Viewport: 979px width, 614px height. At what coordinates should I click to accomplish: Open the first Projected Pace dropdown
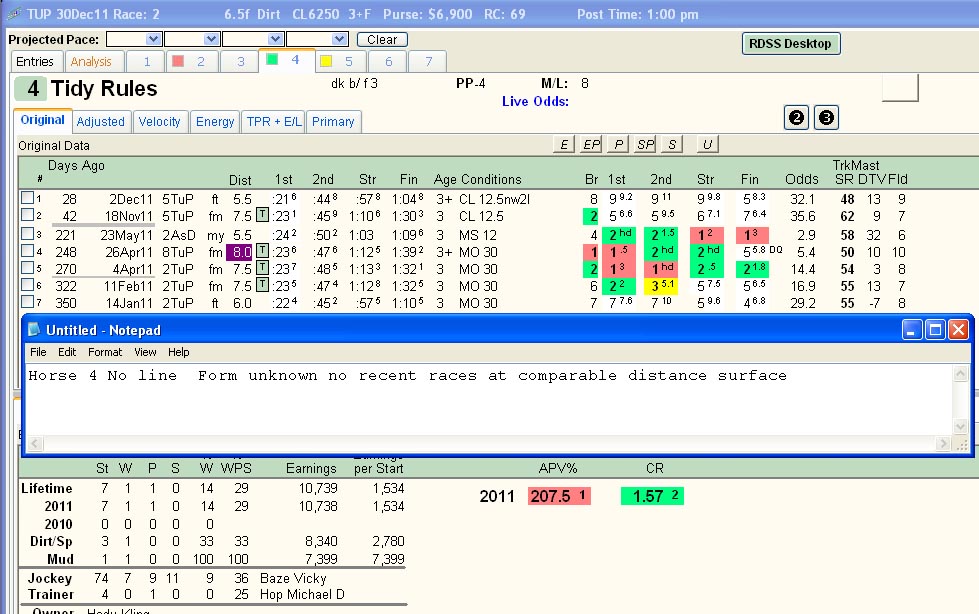pos(153,39)
